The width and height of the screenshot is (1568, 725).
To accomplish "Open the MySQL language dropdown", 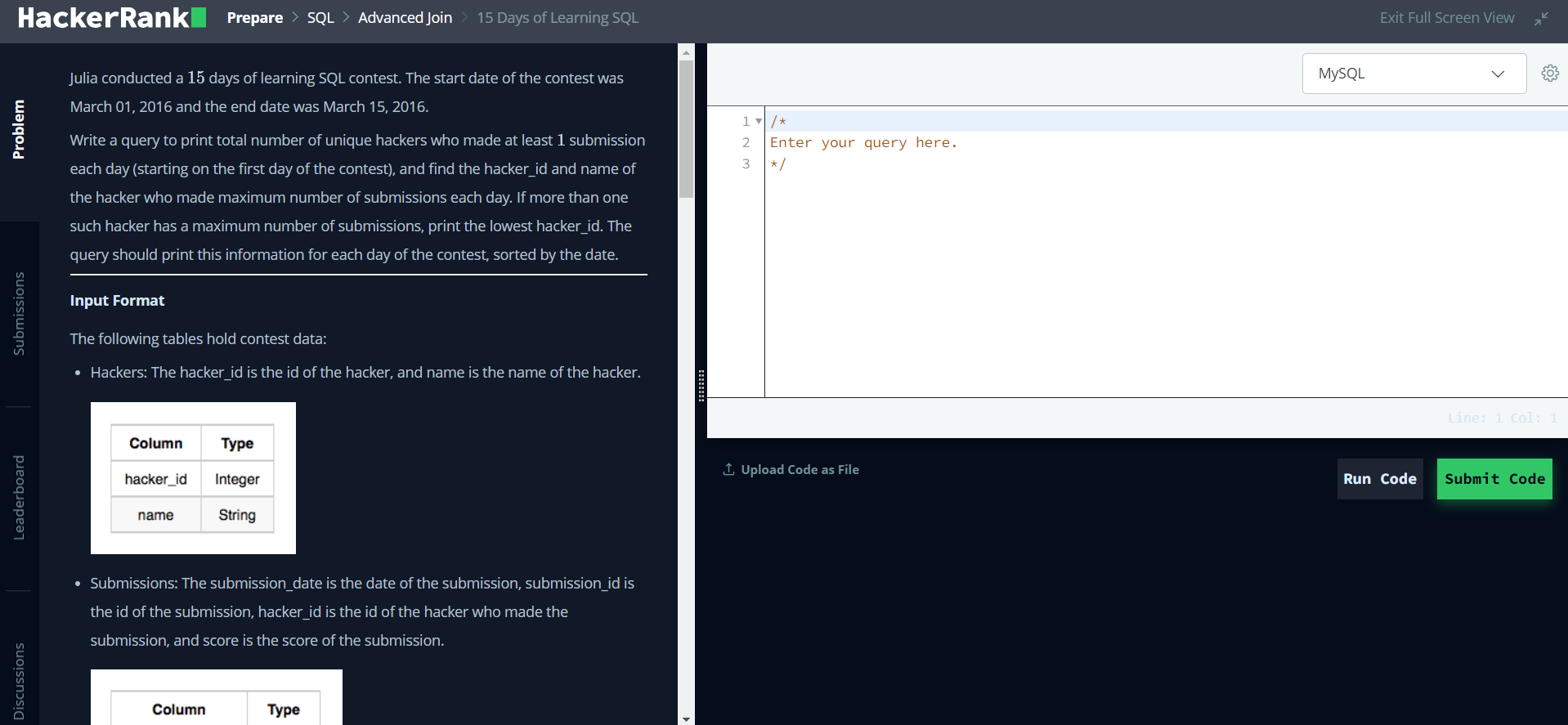I will [x=1413, y=74].
